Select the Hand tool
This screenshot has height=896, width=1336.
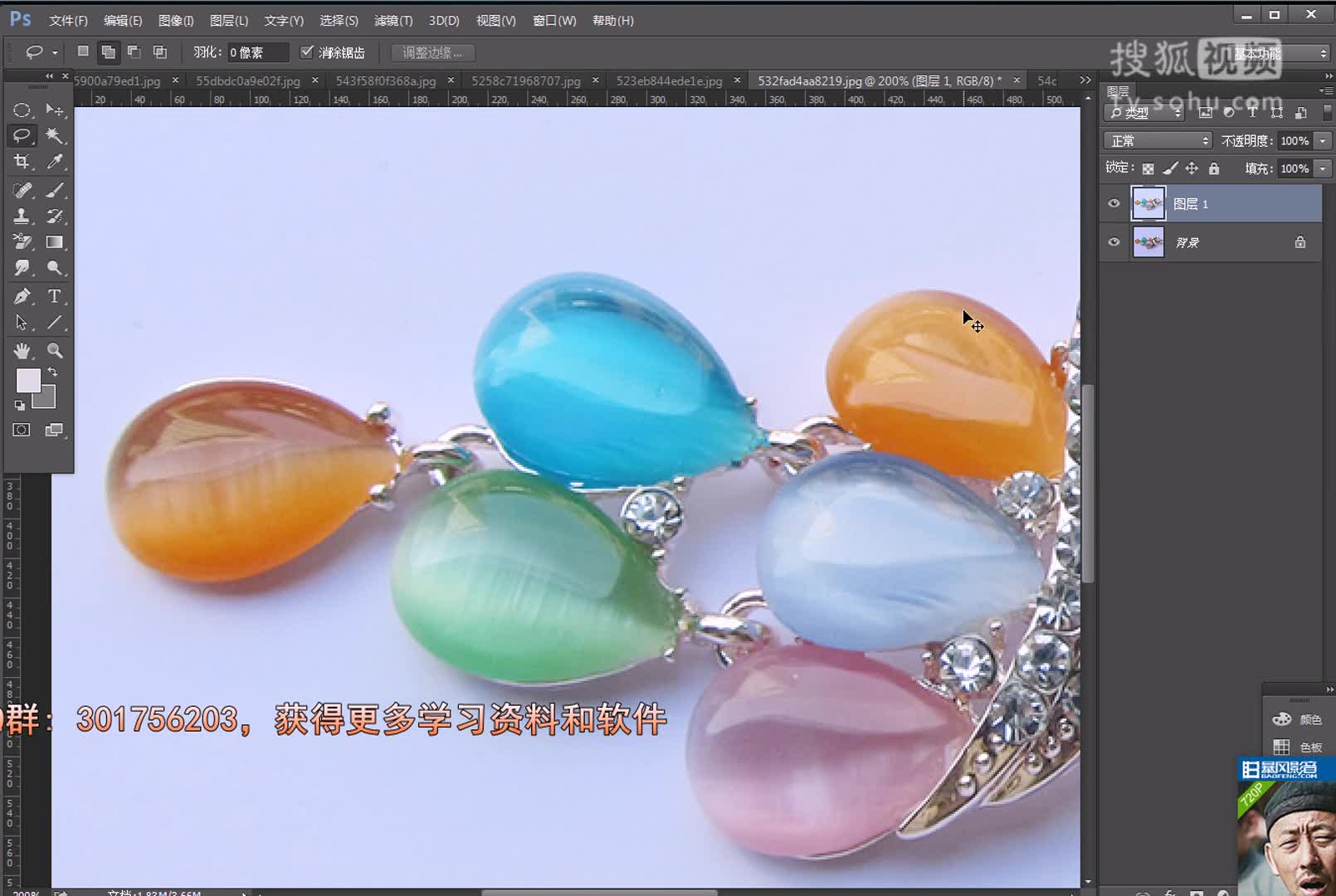pyautogui.click(x=22, y=351)
